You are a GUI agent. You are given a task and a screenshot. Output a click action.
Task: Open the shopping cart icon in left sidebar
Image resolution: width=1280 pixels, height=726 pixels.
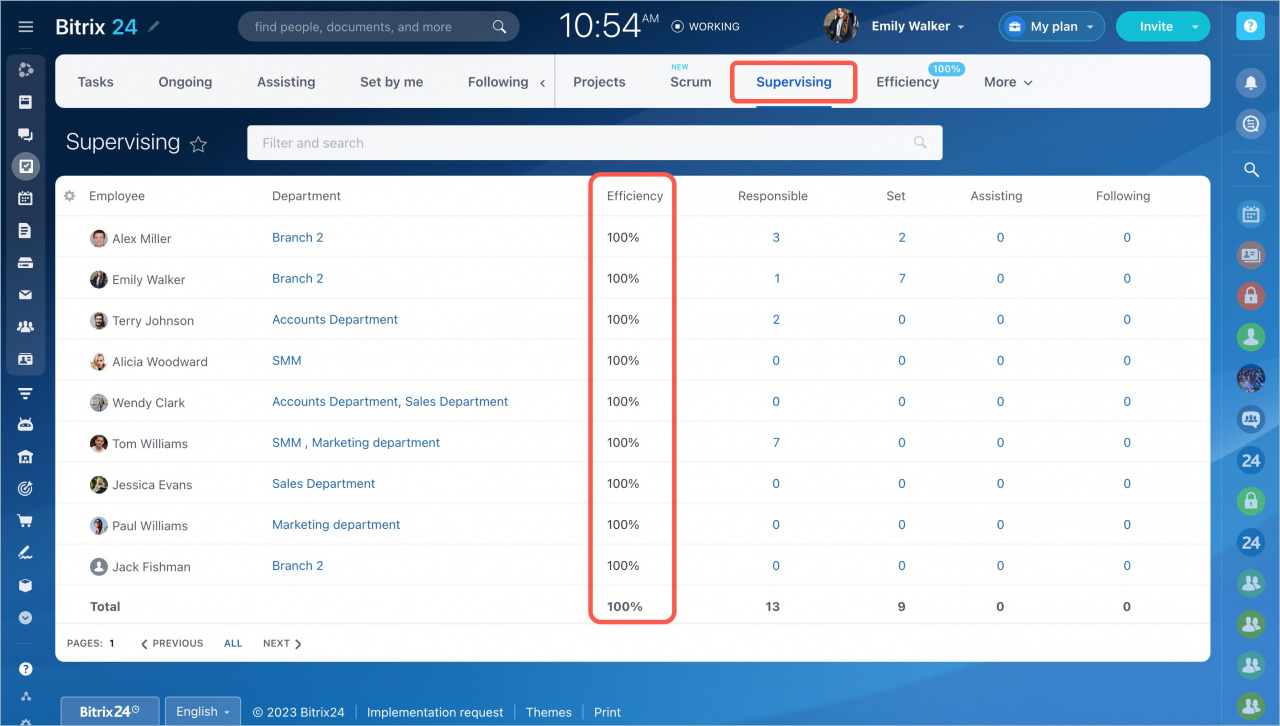[26, 521]
